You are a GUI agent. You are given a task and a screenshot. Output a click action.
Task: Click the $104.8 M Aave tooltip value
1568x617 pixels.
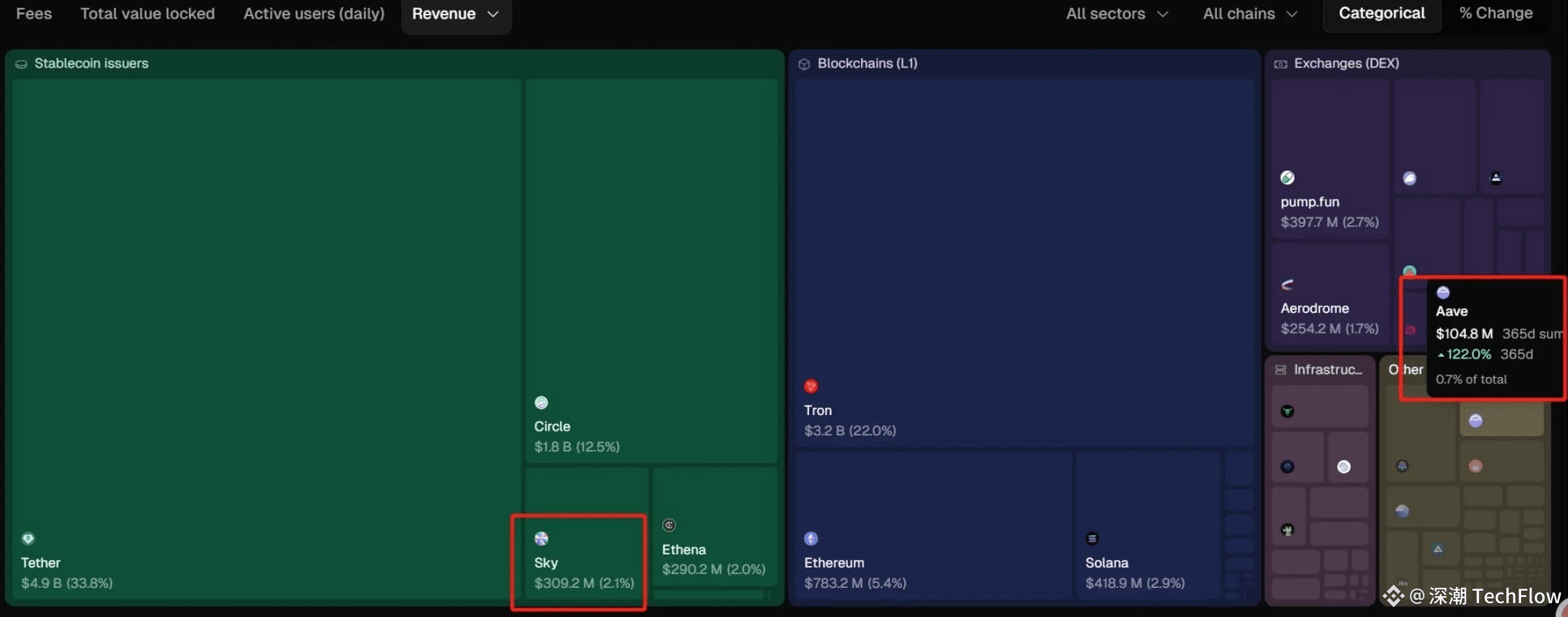tap(1464, 333)
